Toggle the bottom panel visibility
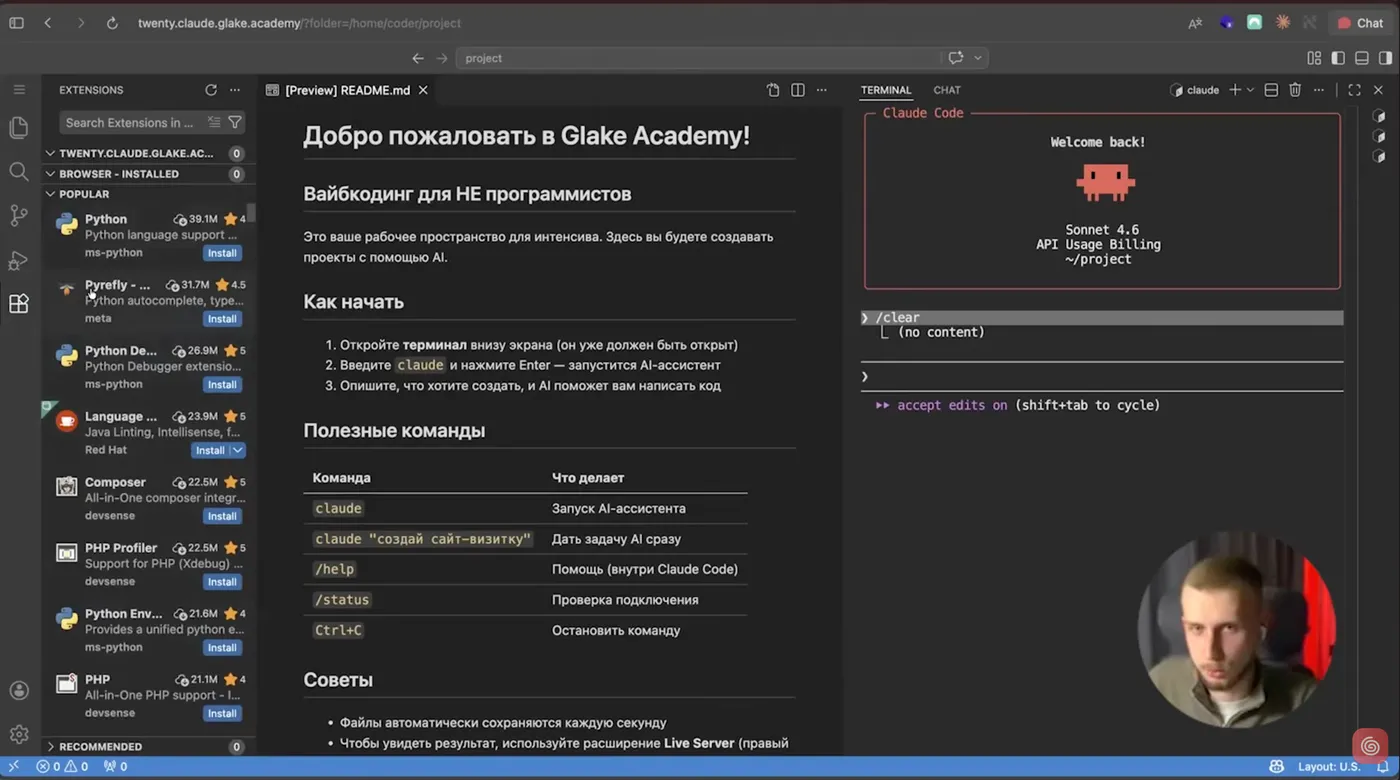This screenshot has width=1400, height=780. (1362, 58)
